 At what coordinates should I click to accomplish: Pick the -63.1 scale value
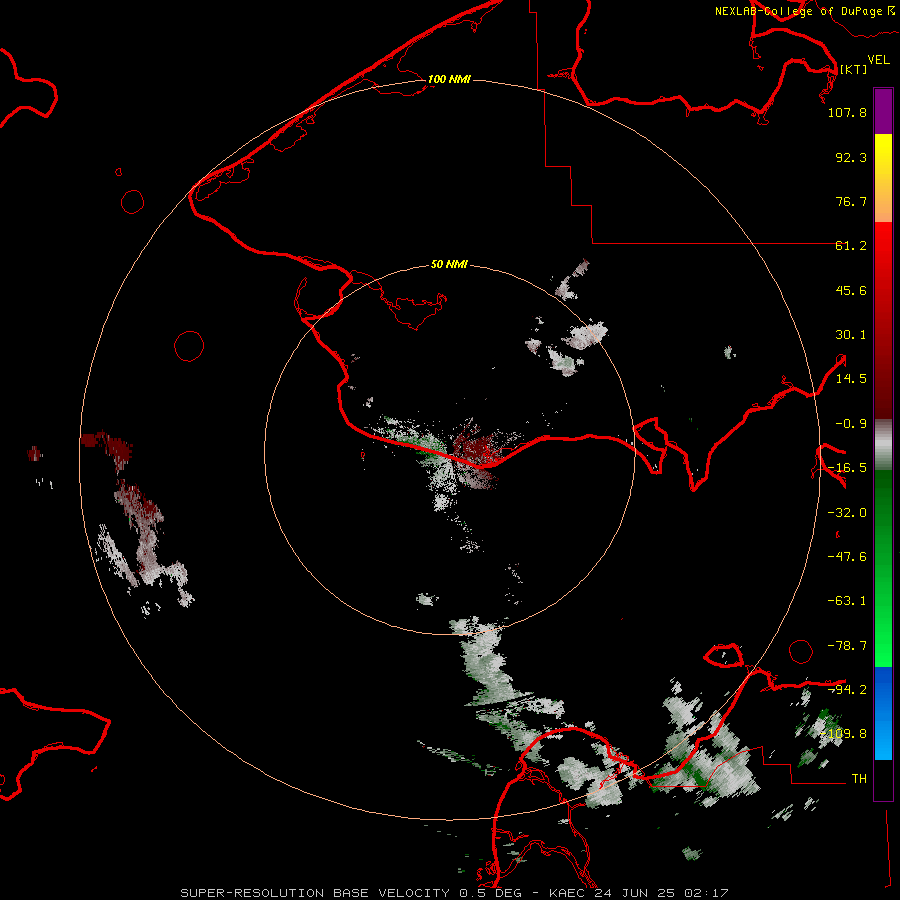[847, 601]
